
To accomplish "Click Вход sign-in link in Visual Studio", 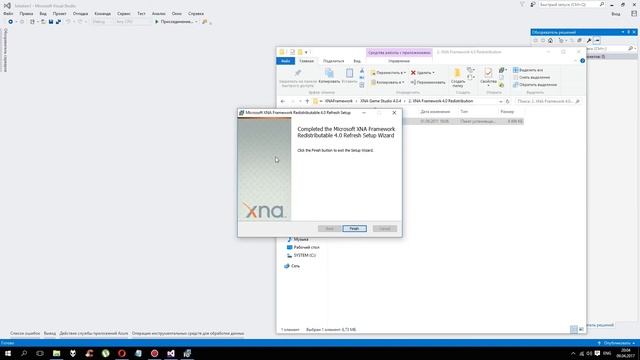I will point(616,14).
